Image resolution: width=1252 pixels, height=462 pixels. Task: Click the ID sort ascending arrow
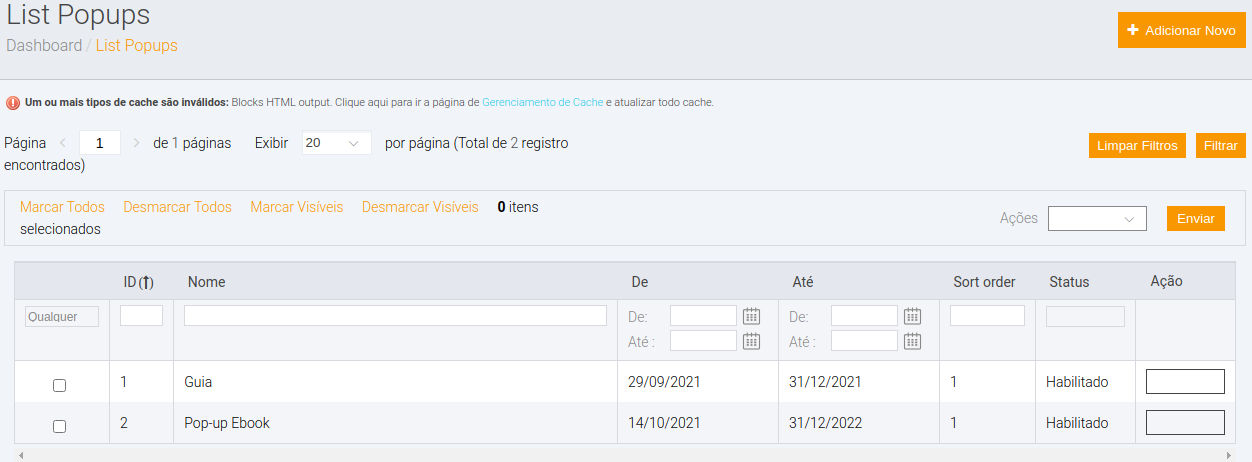(146, 283)
